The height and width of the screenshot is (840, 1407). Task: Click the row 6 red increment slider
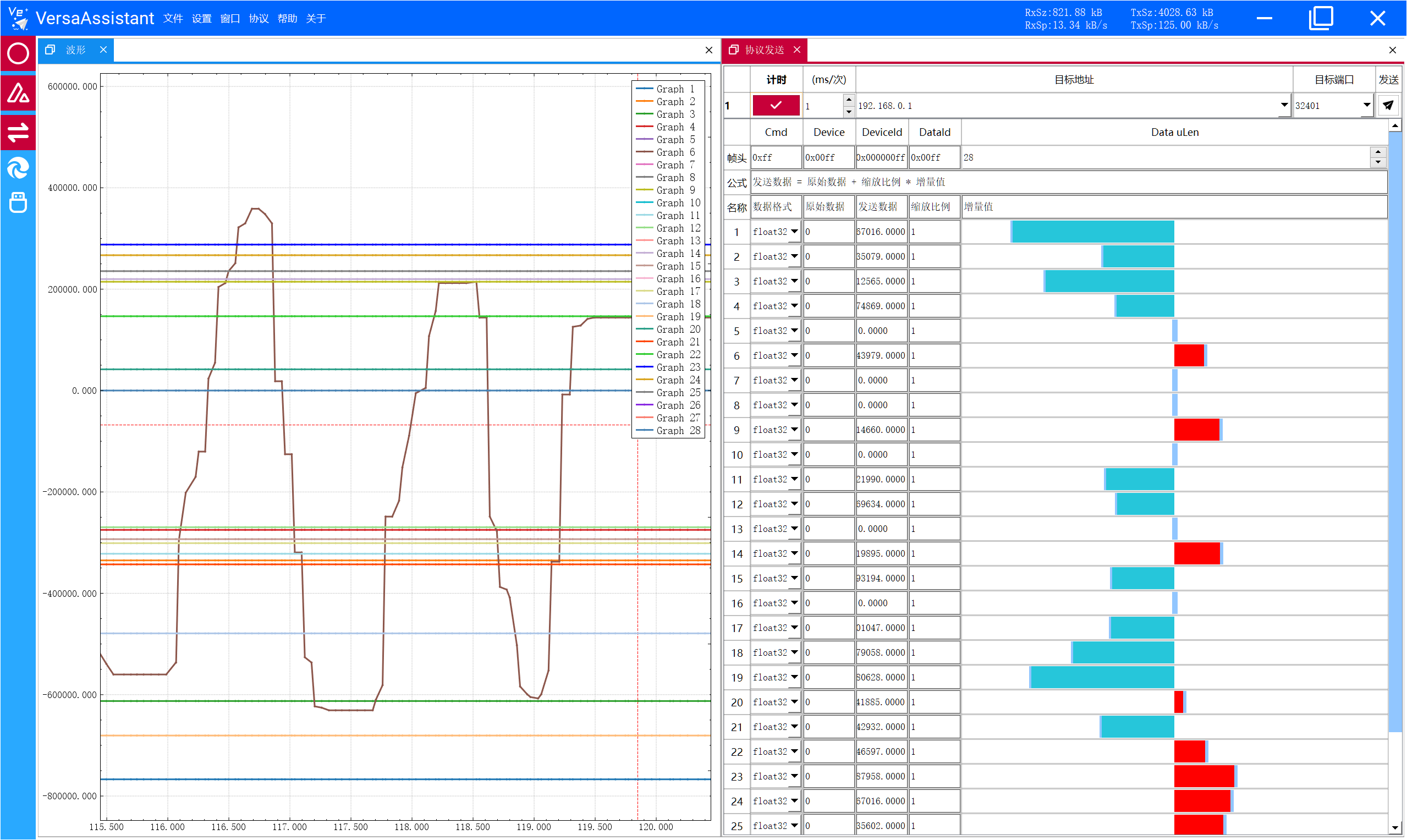1174,356
